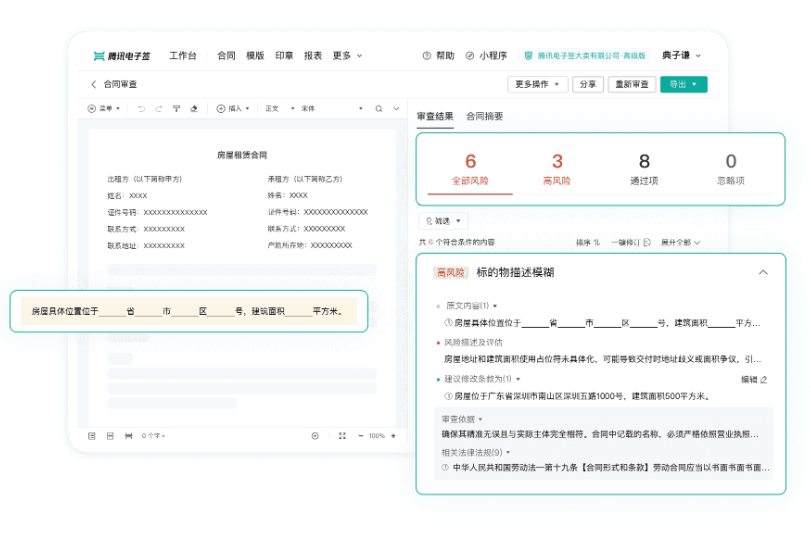811x541 pixels.
Task: Click the original clause text in the risk card
Action: pos(603,323)
